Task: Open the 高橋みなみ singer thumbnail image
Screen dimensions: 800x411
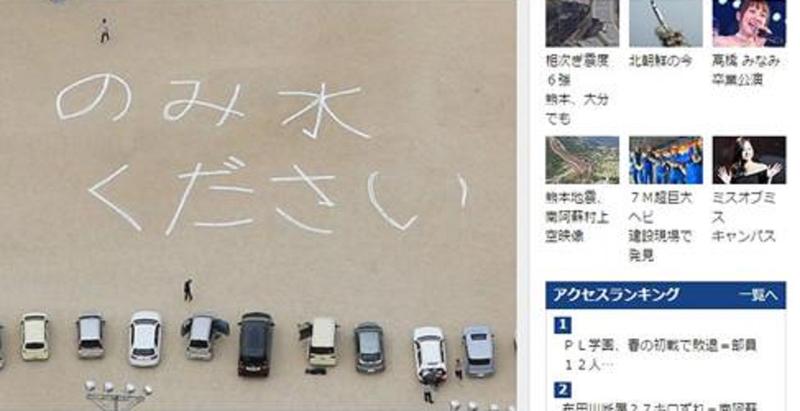Action: (x=749, y=23)
